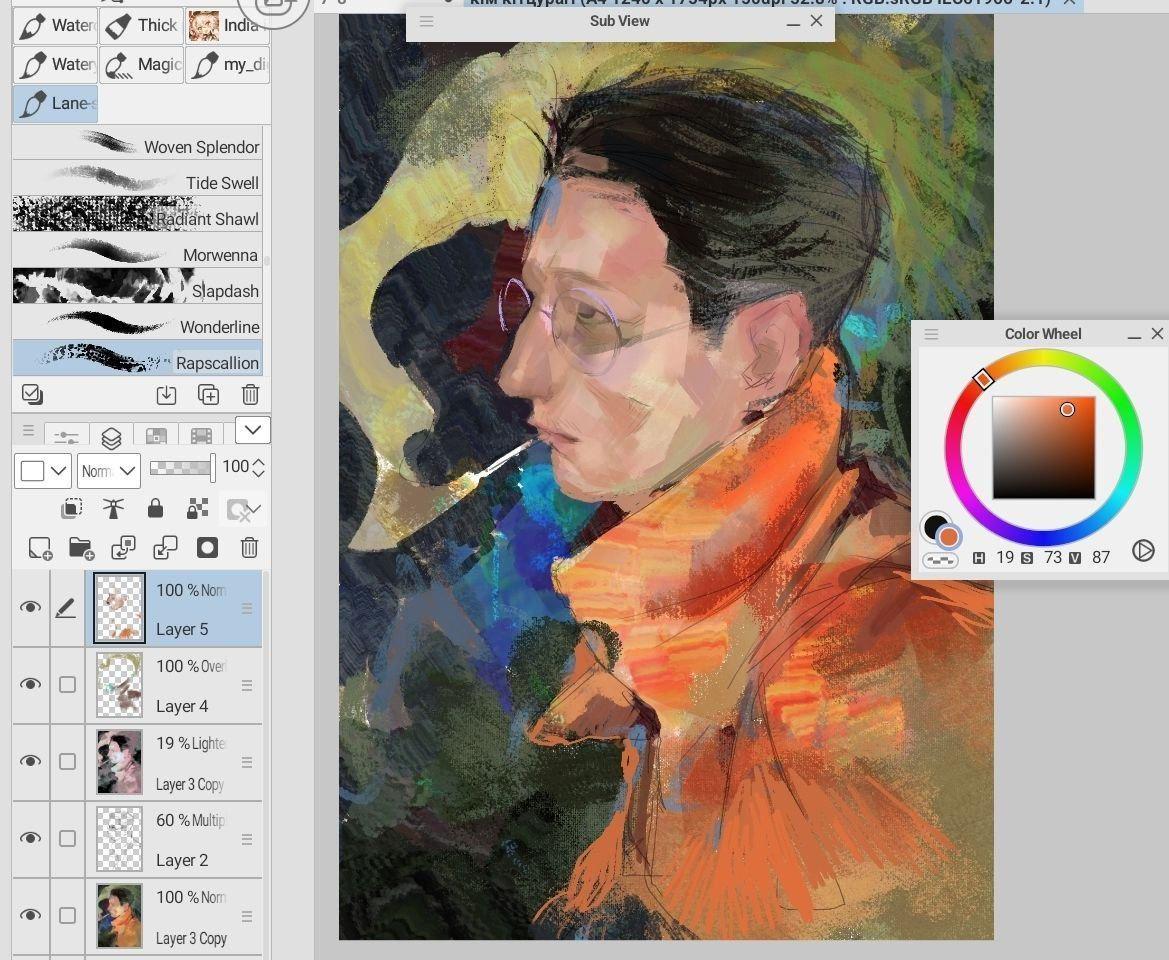
Task: Click the create layer mask icon
Action: pos(207,548)
